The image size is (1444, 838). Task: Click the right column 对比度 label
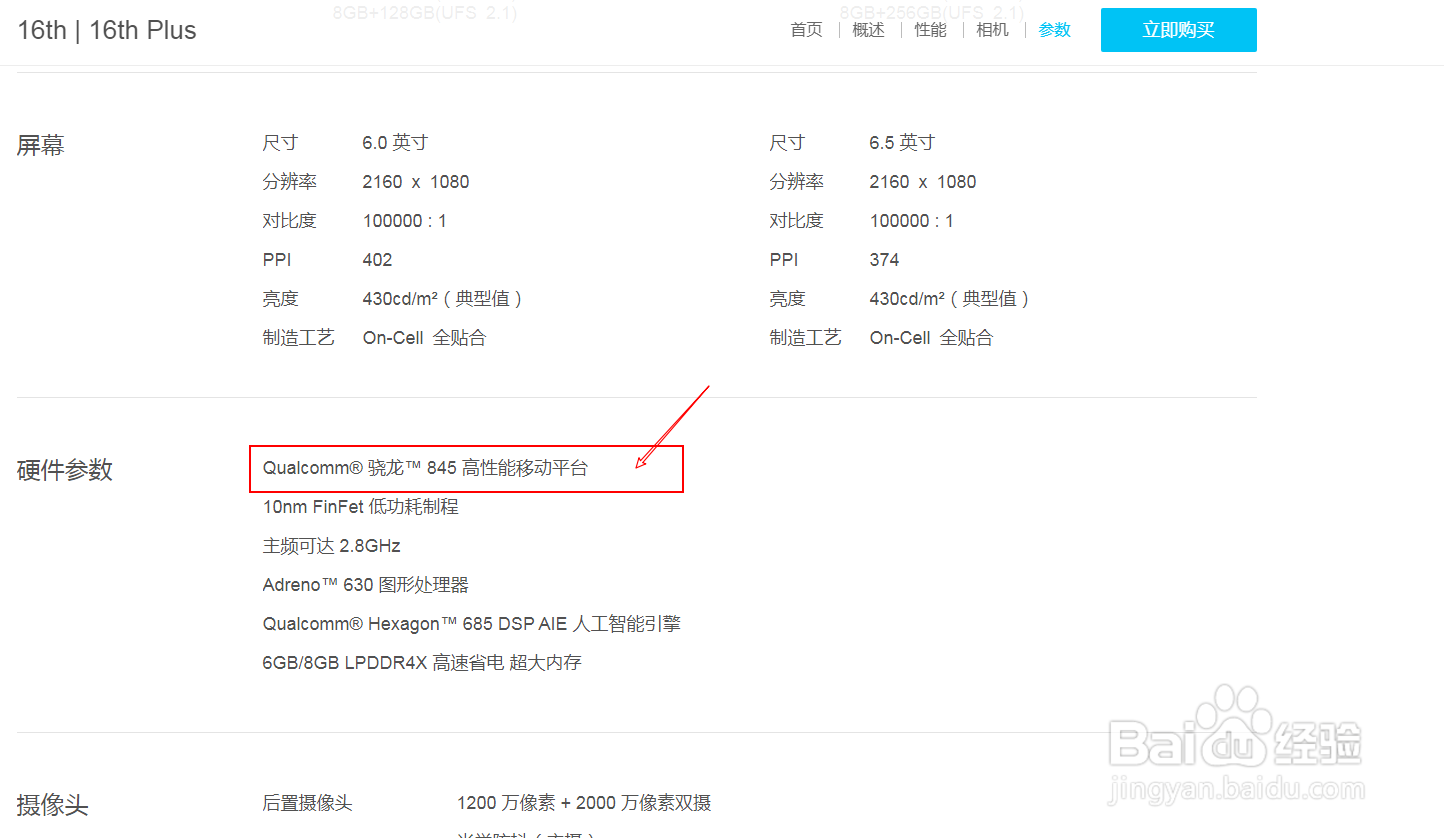pos(796,221)
